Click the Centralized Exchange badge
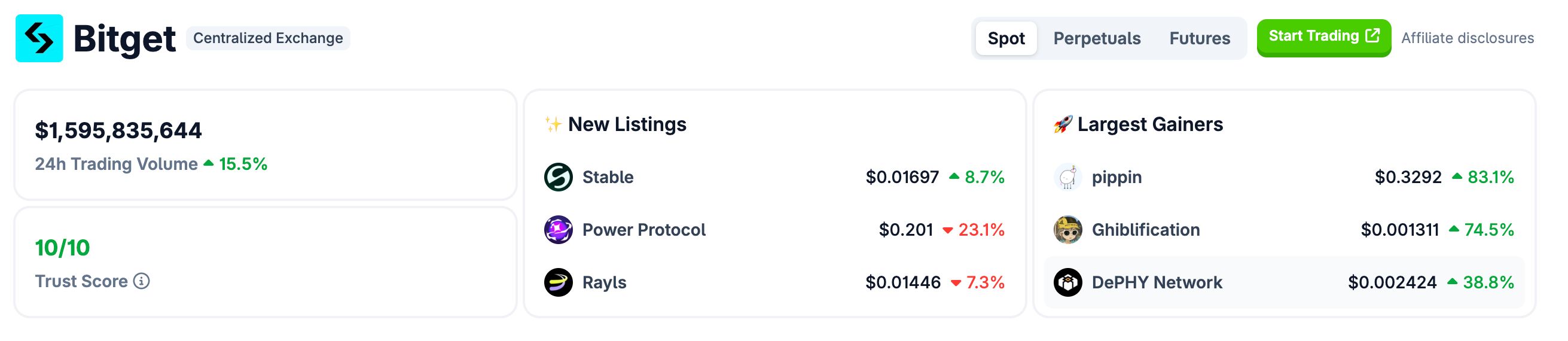This screenshot has height=341, width=1568. 268,38
